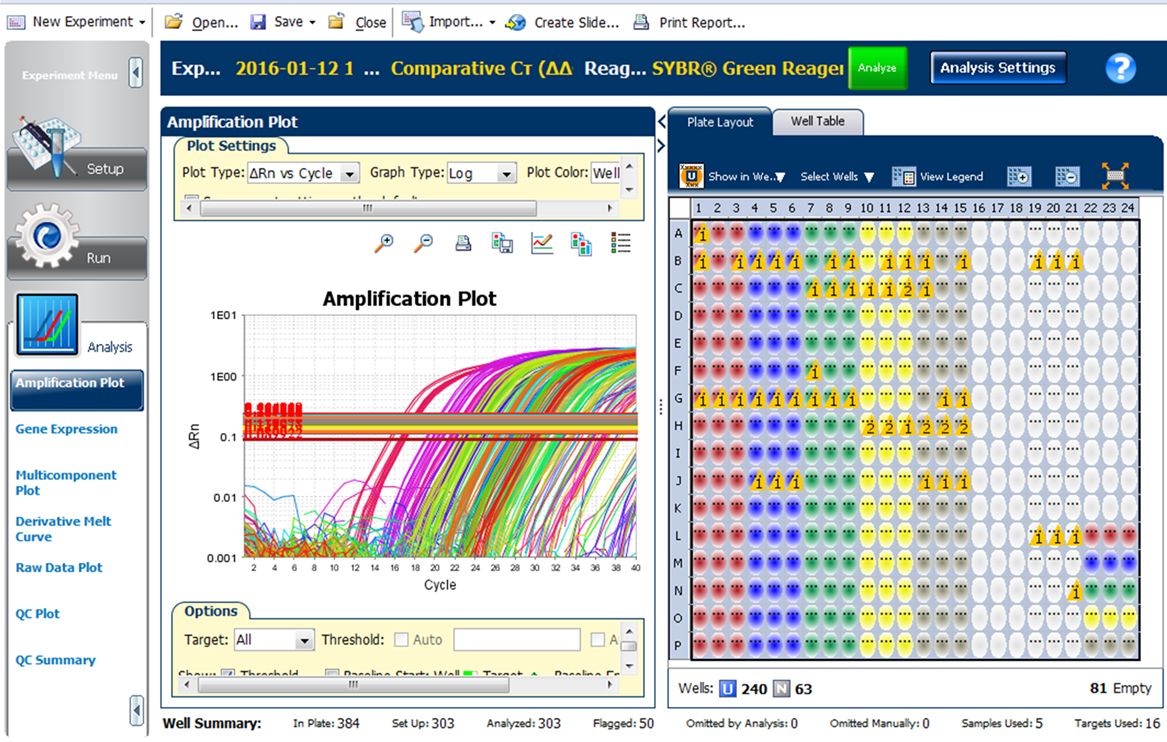Click the Create Slide icon
1167x742 pixels.
(x=515, y=22)
